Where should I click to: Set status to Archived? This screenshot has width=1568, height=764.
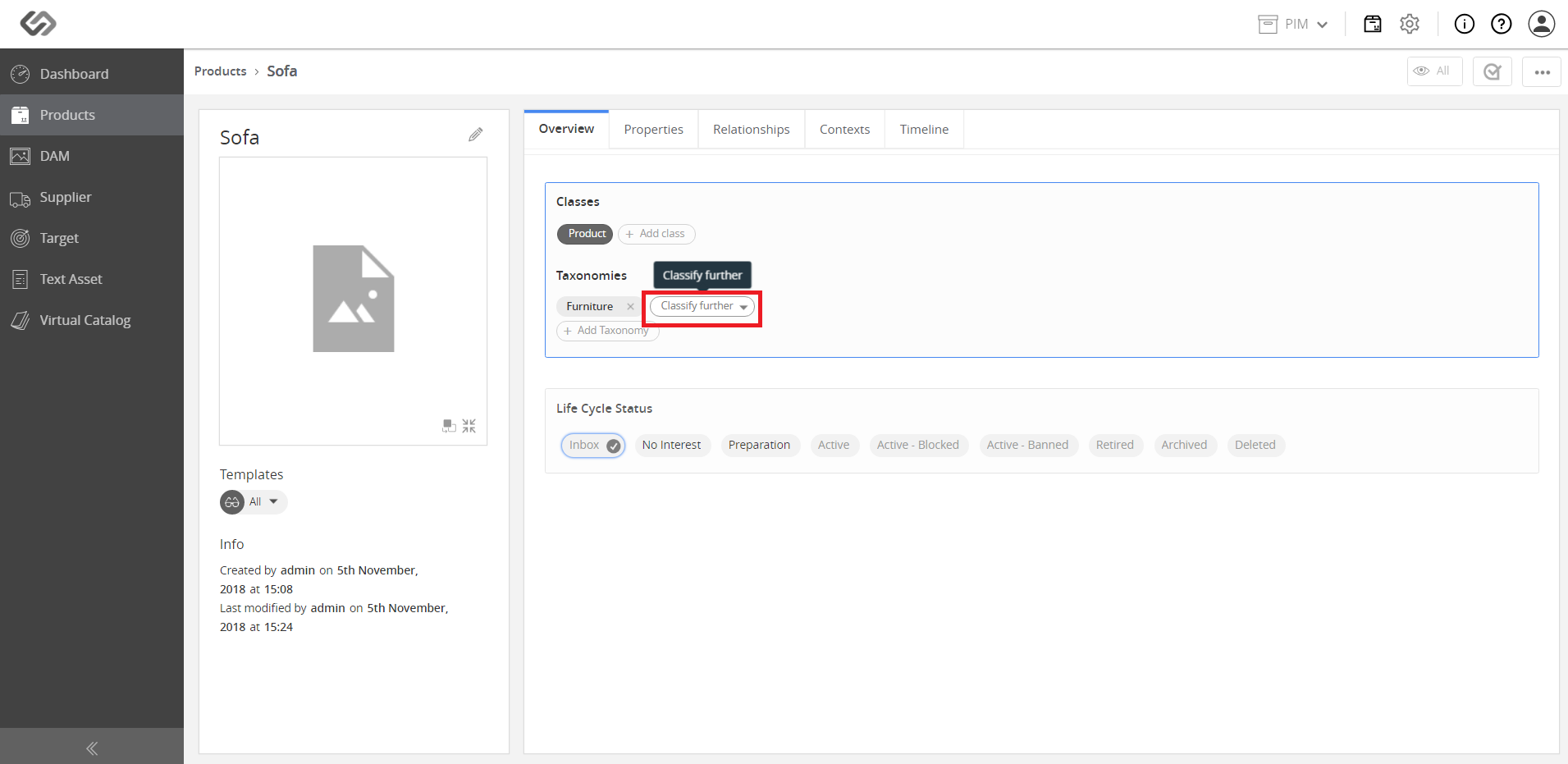(1184, 445)
